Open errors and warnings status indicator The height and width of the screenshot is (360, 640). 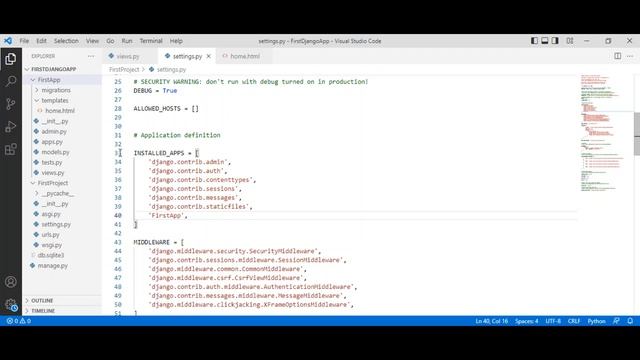19,321
